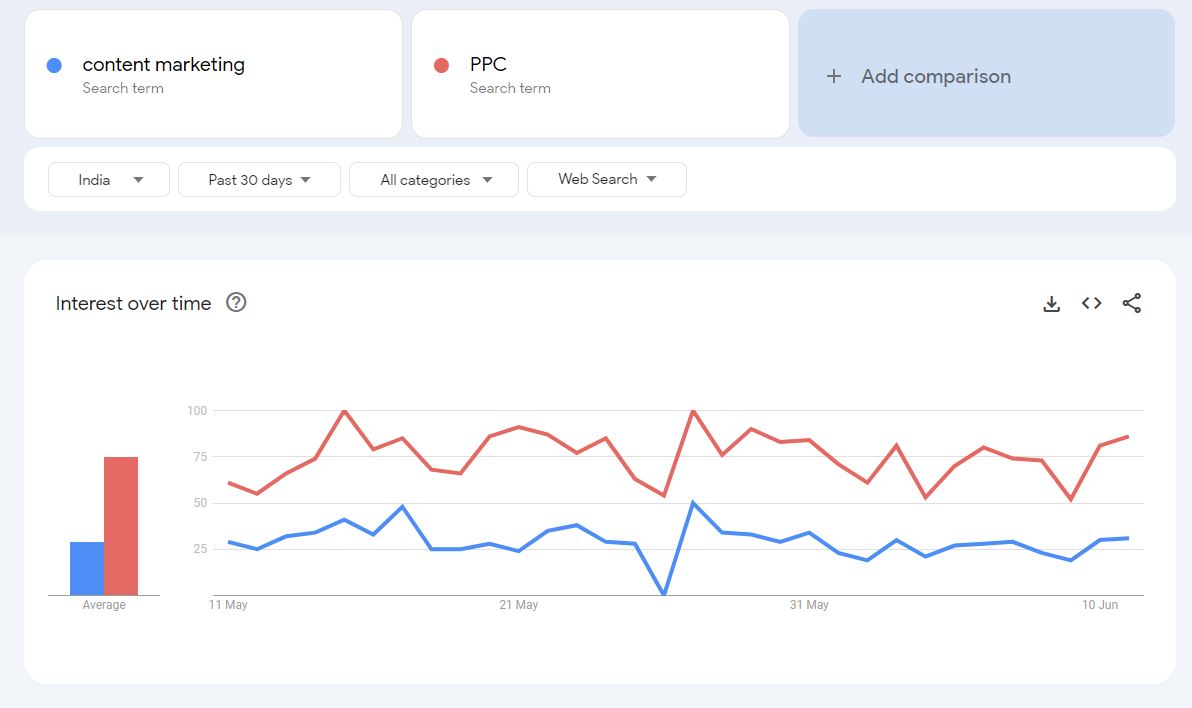Open the Web Search type dropdown
The height and width of the screenshot is (708, 1192).
(606, 179)
